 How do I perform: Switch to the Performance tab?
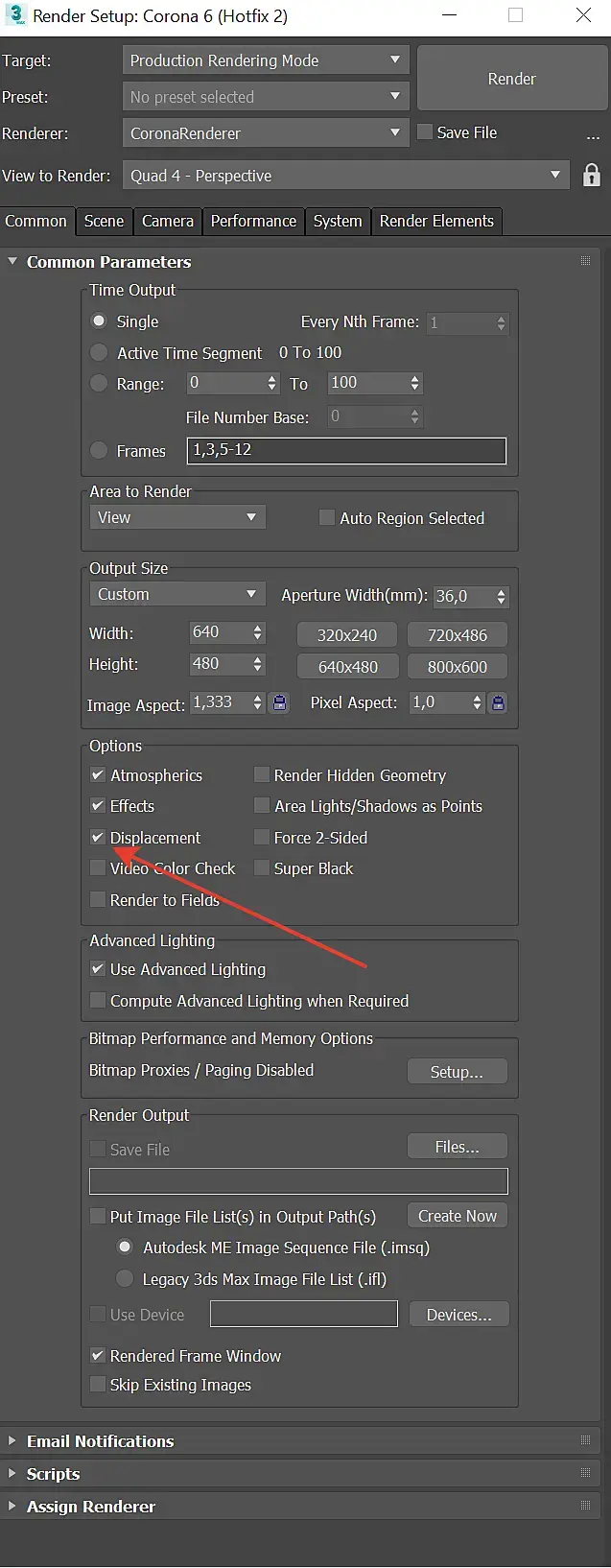[253, 221]
